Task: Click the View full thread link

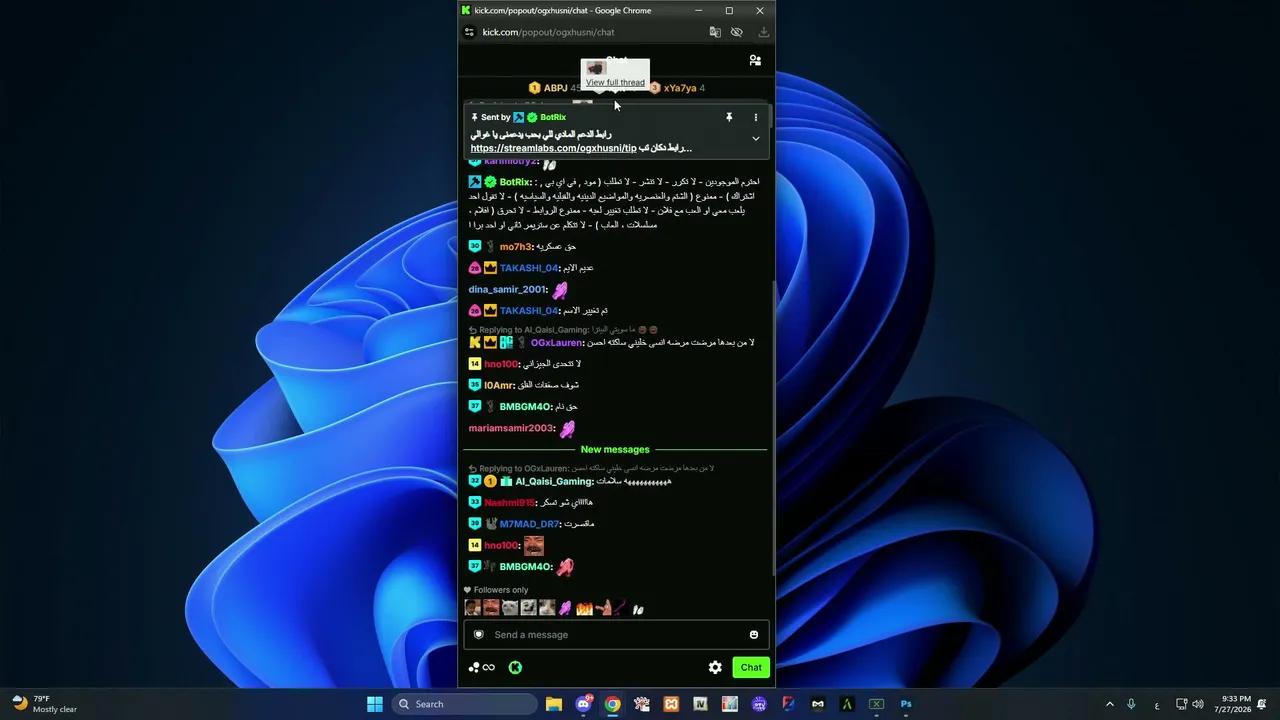Action: click(x=615, y=83)
